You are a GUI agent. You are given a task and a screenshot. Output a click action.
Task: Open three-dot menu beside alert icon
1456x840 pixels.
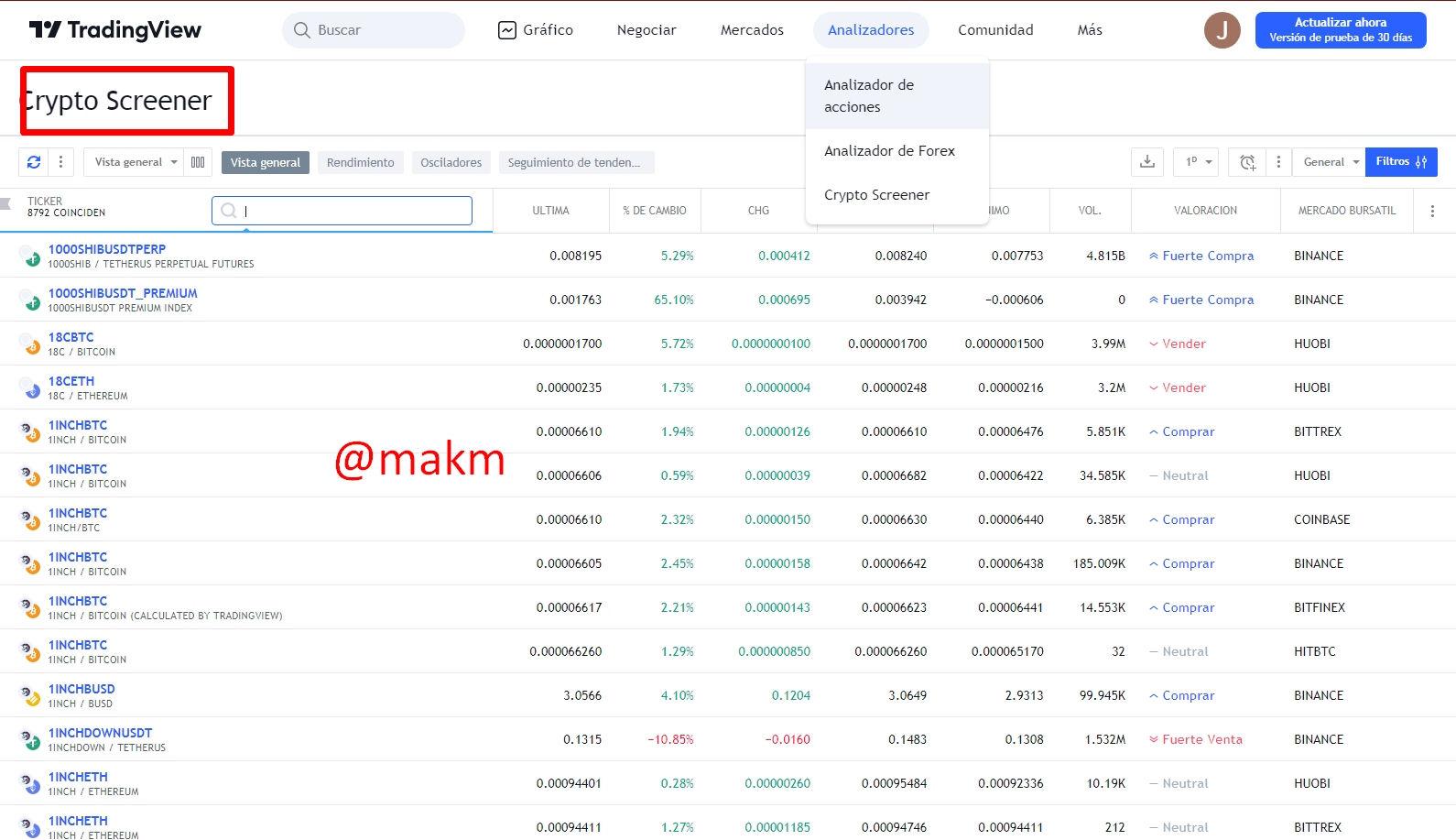[1278, 162]
